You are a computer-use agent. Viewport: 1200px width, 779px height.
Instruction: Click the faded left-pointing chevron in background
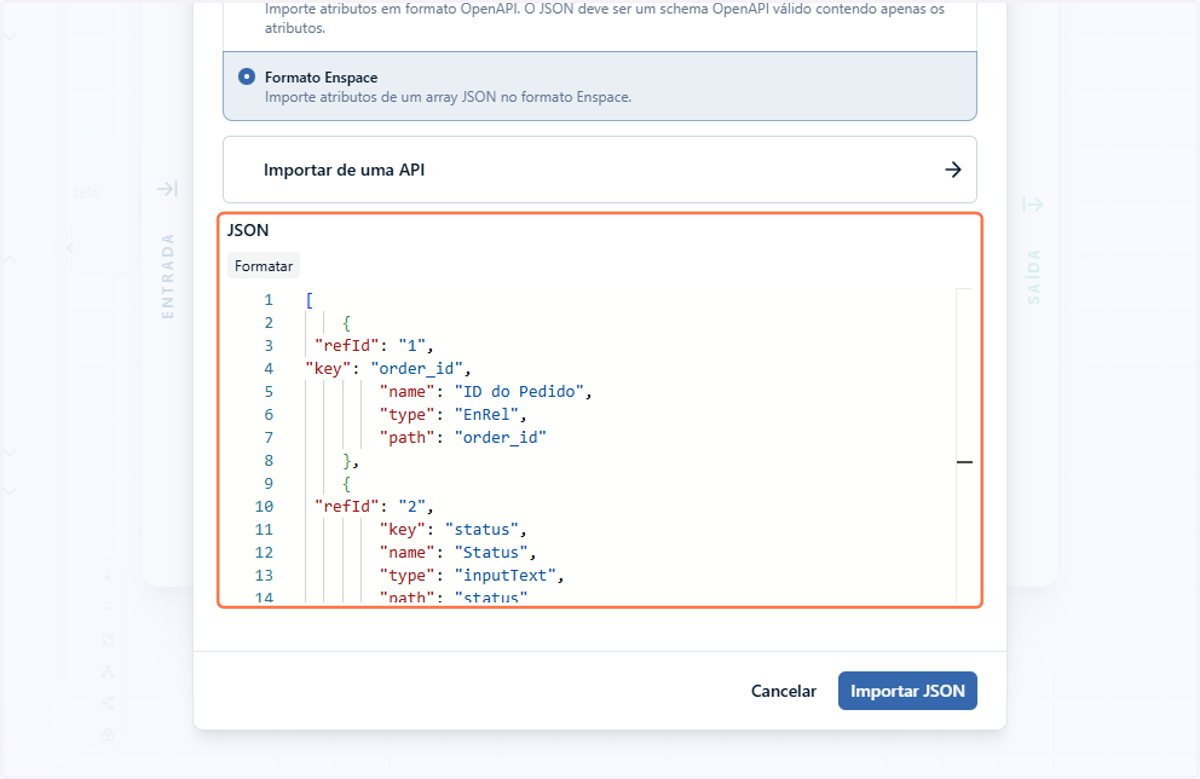(70, 248)
